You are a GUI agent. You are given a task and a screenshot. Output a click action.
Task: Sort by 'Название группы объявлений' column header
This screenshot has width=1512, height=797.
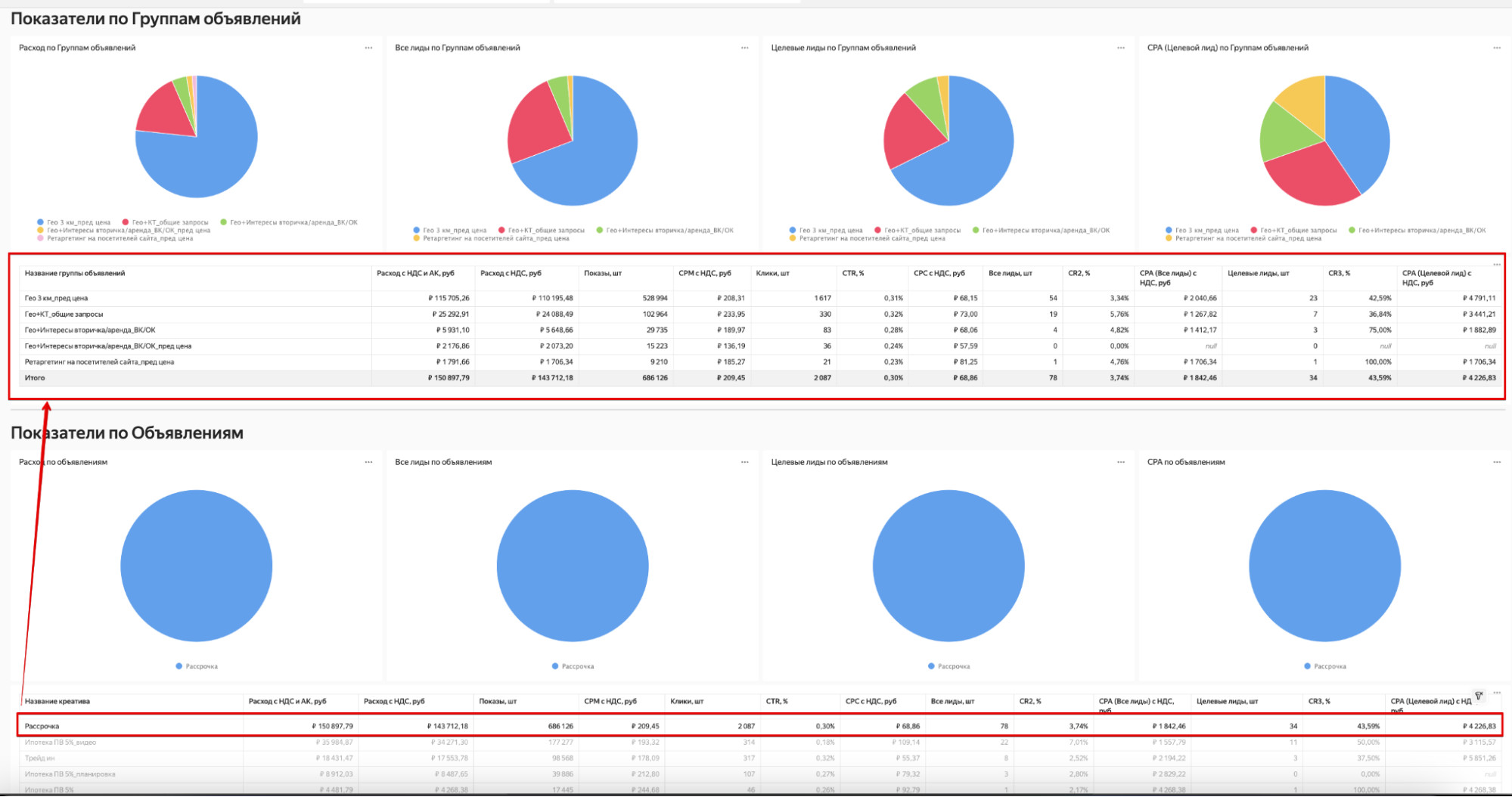coord(75,273)
